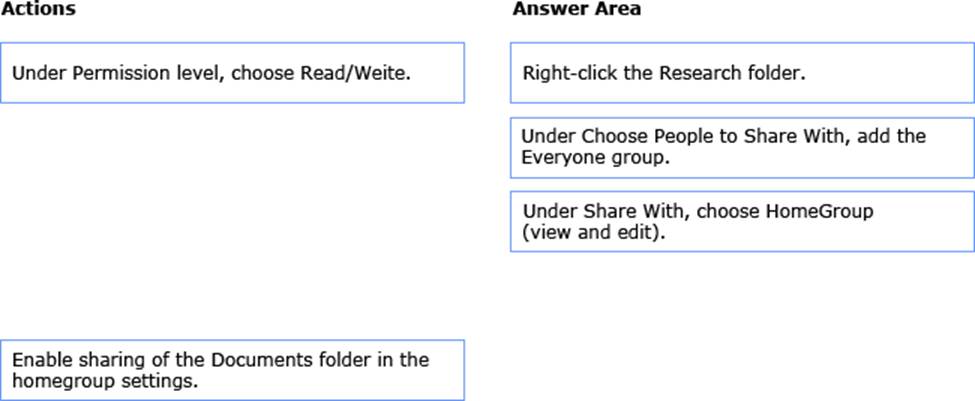Choose the first step in the Answer Area
The image size is (975, 401).
click(x=742, y=72)
